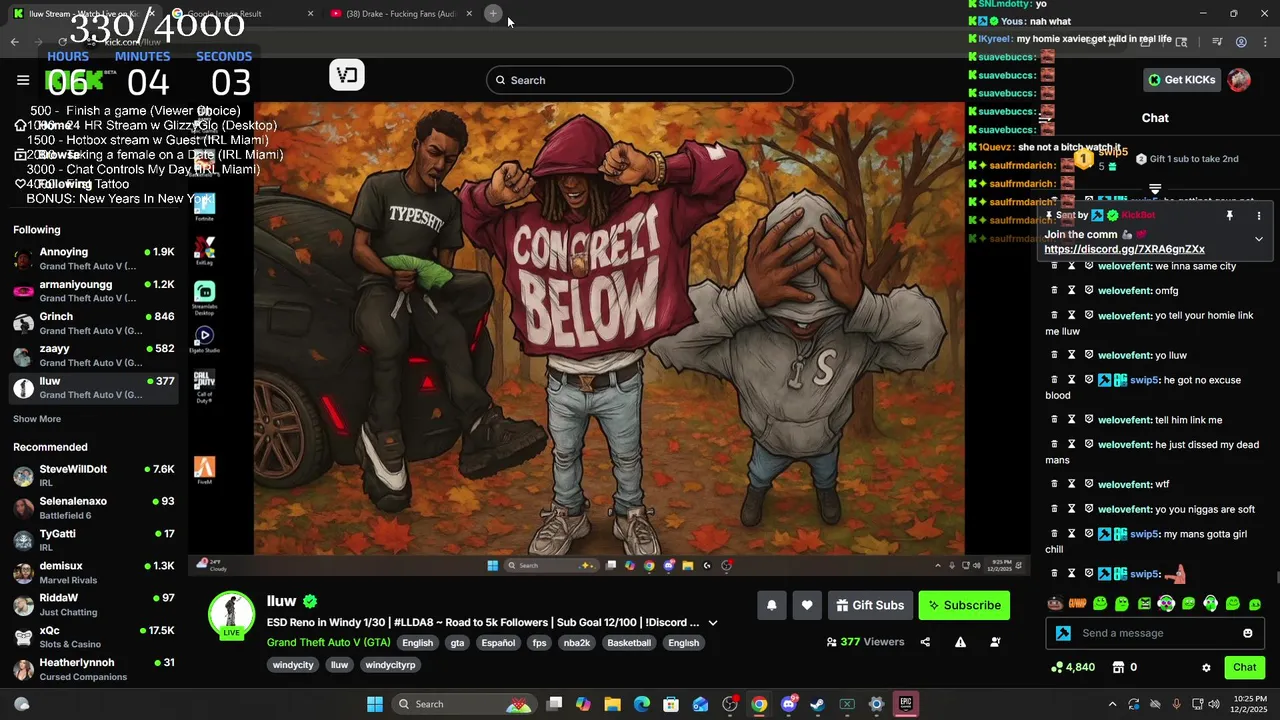
Task: Collapse the pinned message chevron
Action: (1259, 239)
